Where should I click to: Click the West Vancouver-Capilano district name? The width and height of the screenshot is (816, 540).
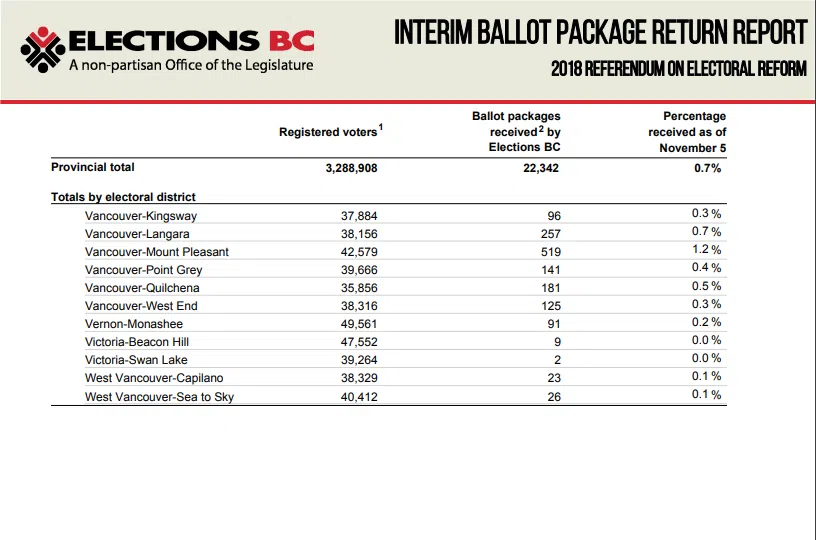click(x=154, y=378)
